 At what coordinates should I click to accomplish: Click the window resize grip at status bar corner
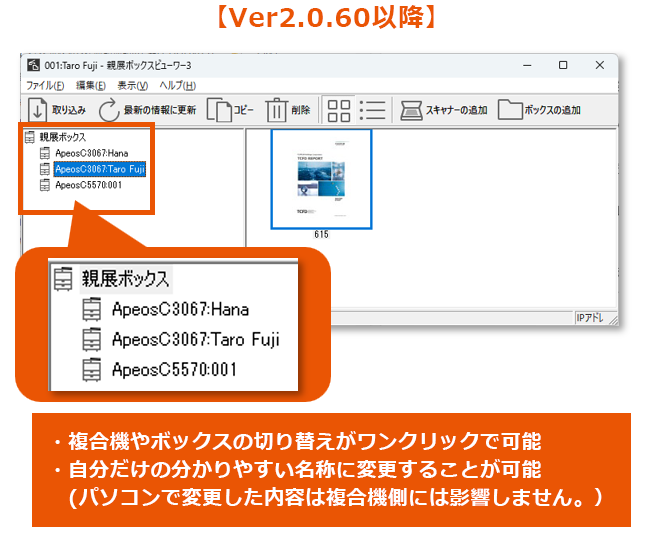pos(613,320)
